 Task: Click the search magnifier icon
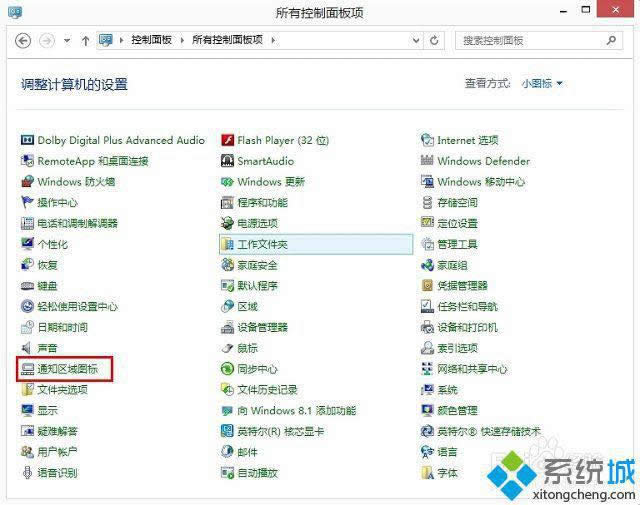click(x=611, y=40)
